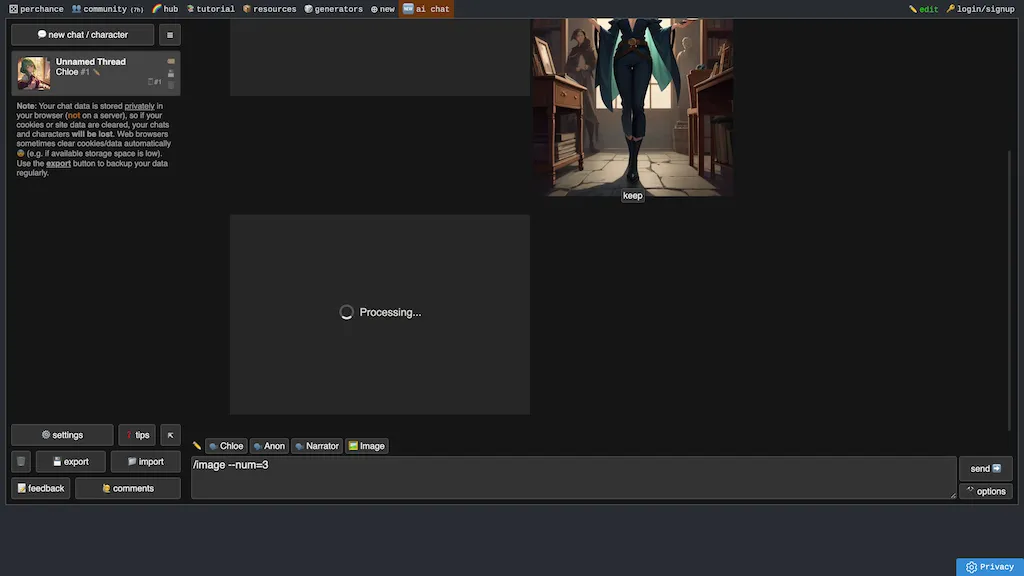Open the Privacy settings button
Screen dimensions: 1024x576
[x=990, y=567]
